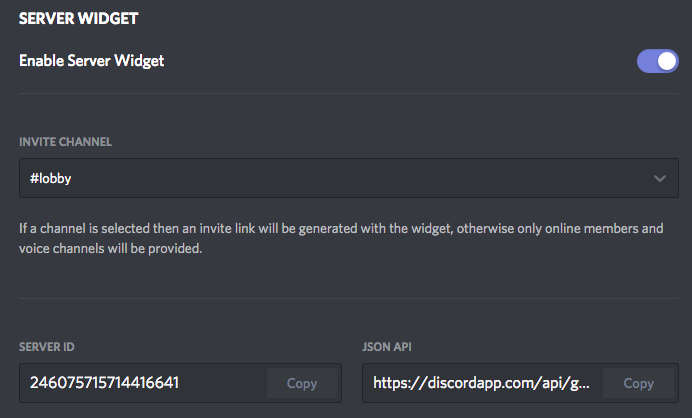The width and height of the screenshot is (692, 418).
Task: Click the server ID number 246075715714416641
Action: click(105, 382)
